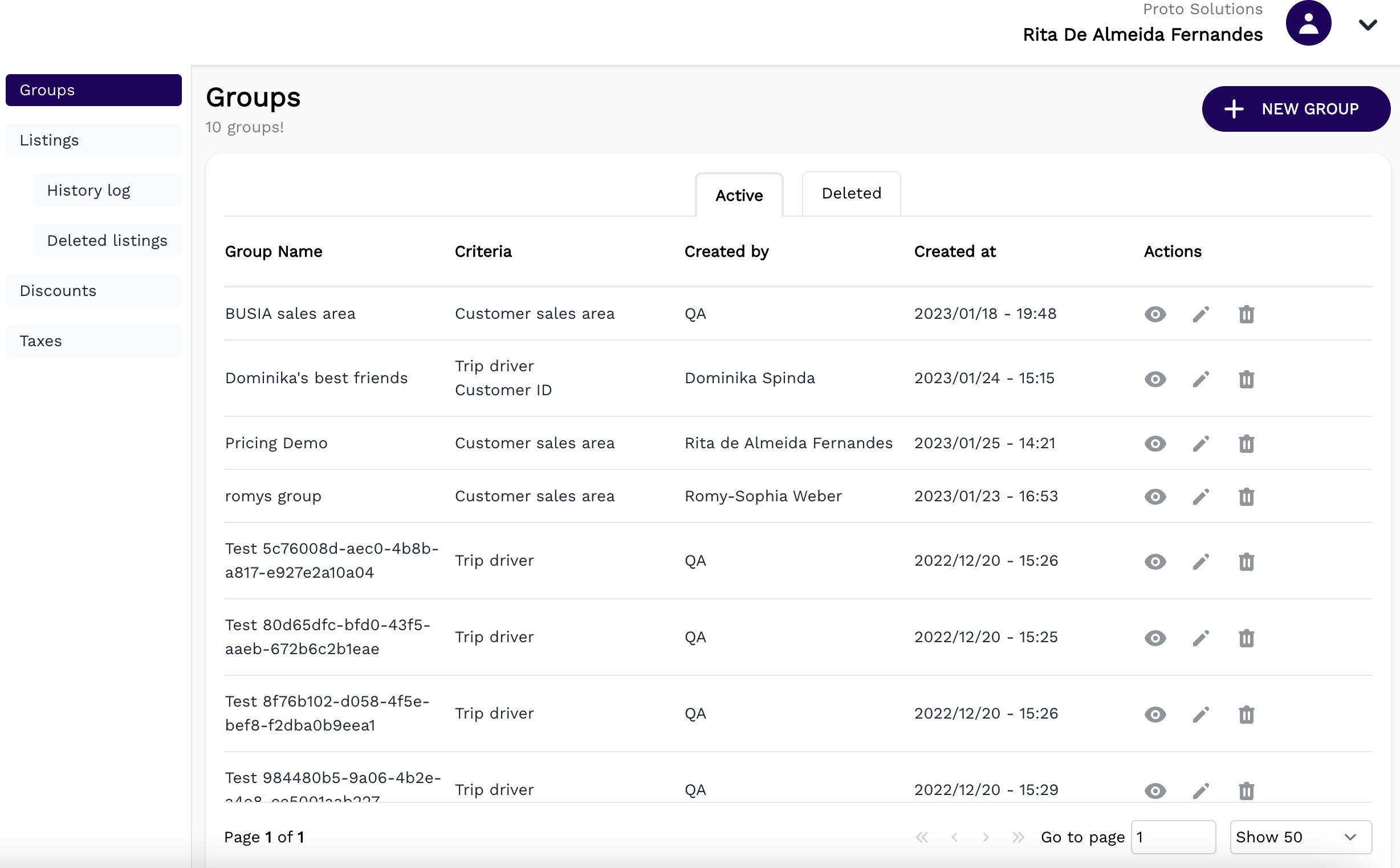Image resolution: width=1400 pixels, height=868 pixels.
Task: Open Deleted listings in the sidebar
Action: [x=107, y=240]
